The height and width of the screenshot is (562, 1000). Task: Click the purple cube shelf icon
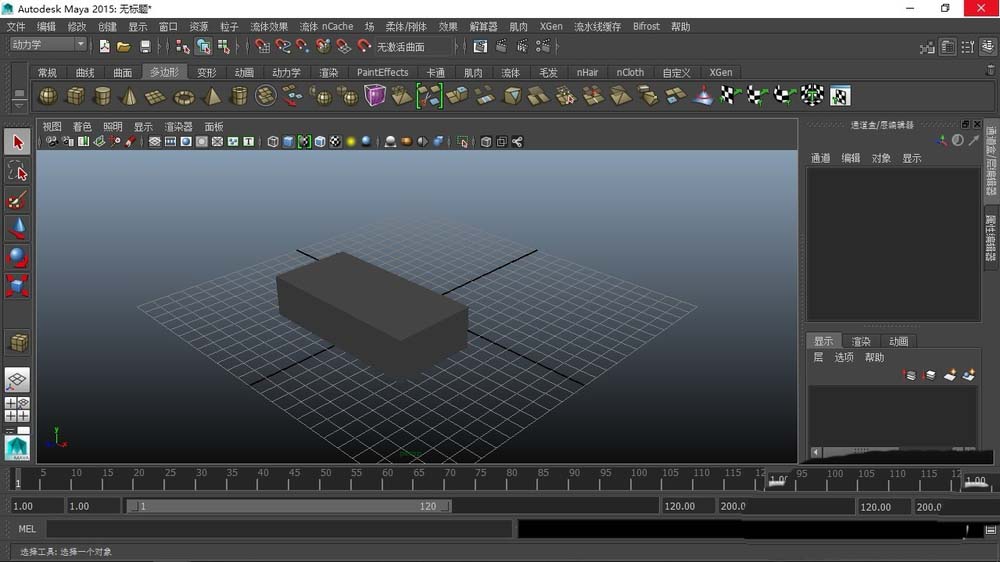pos(375,96)
